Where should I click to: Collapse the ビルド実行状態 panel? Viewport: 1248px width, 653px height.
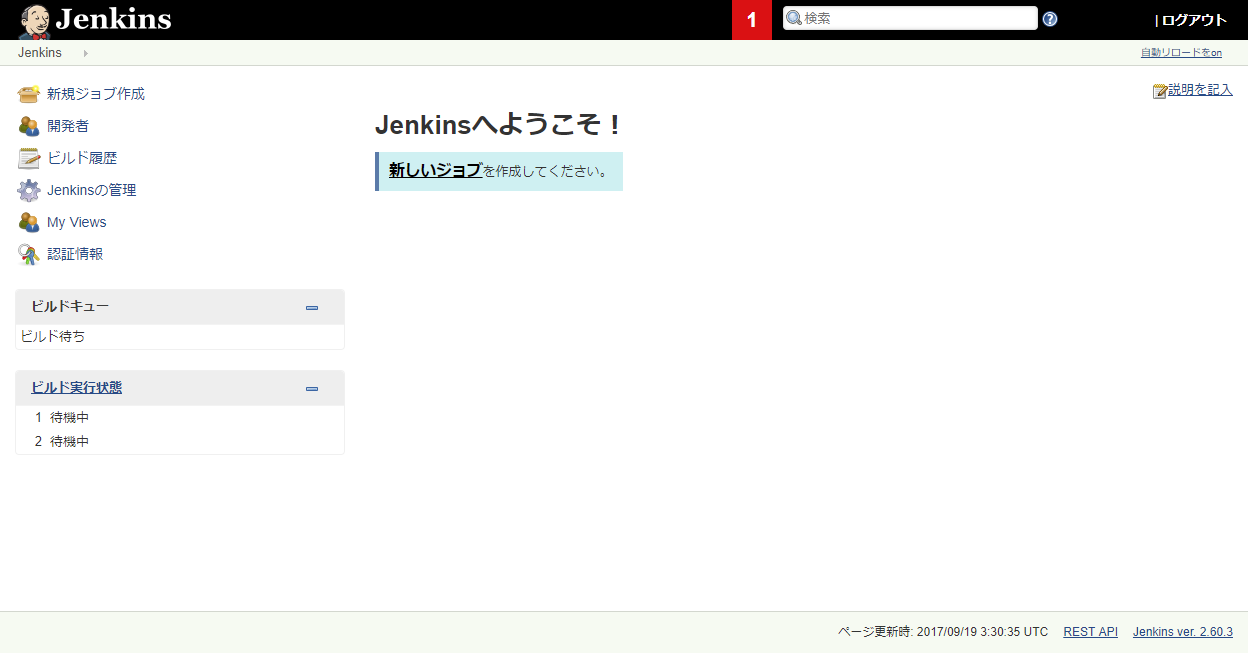[x=312, y=388]
